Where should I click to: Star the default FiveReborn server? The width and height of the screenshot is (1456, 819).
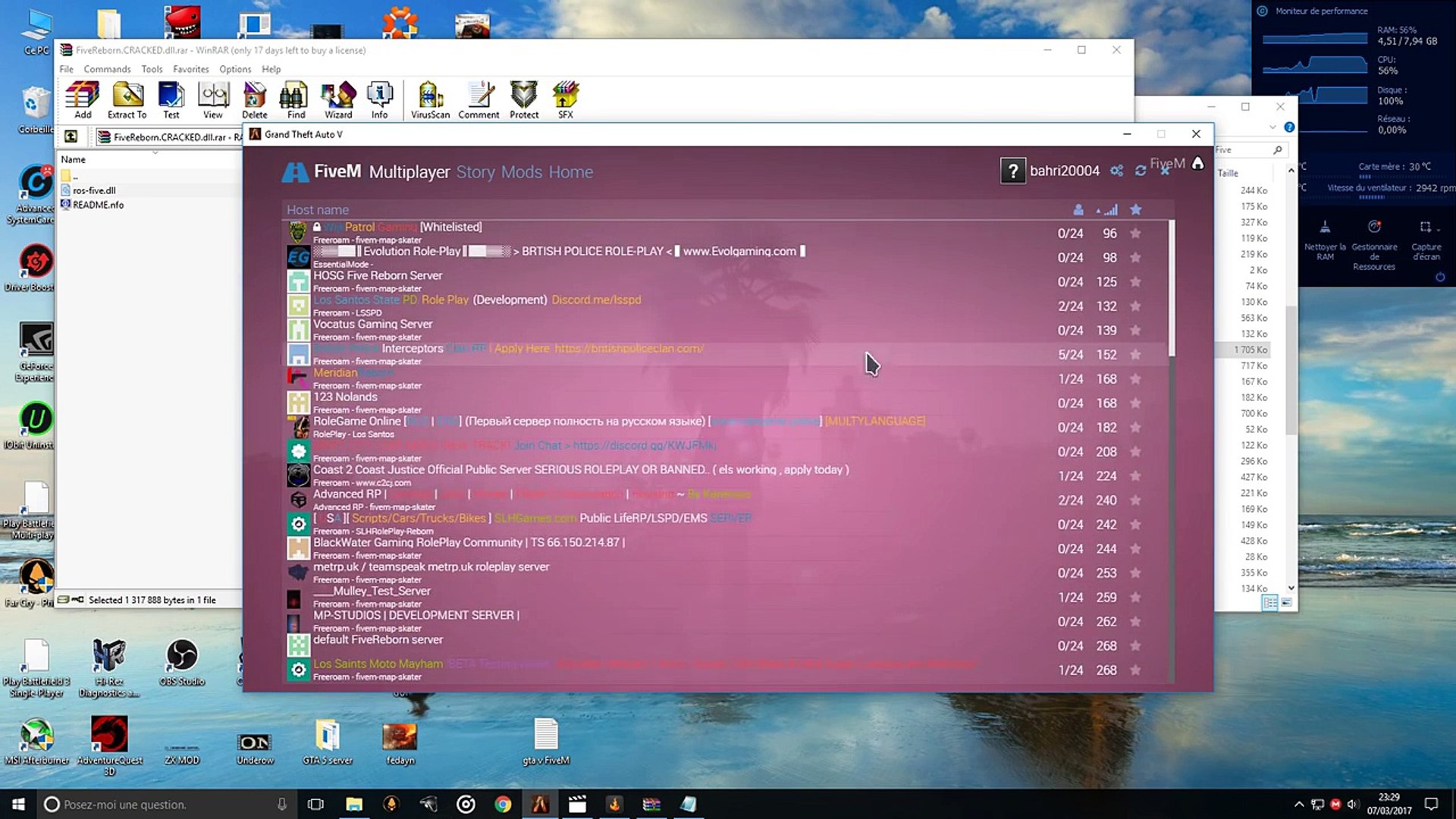[x=1135, y=645]
